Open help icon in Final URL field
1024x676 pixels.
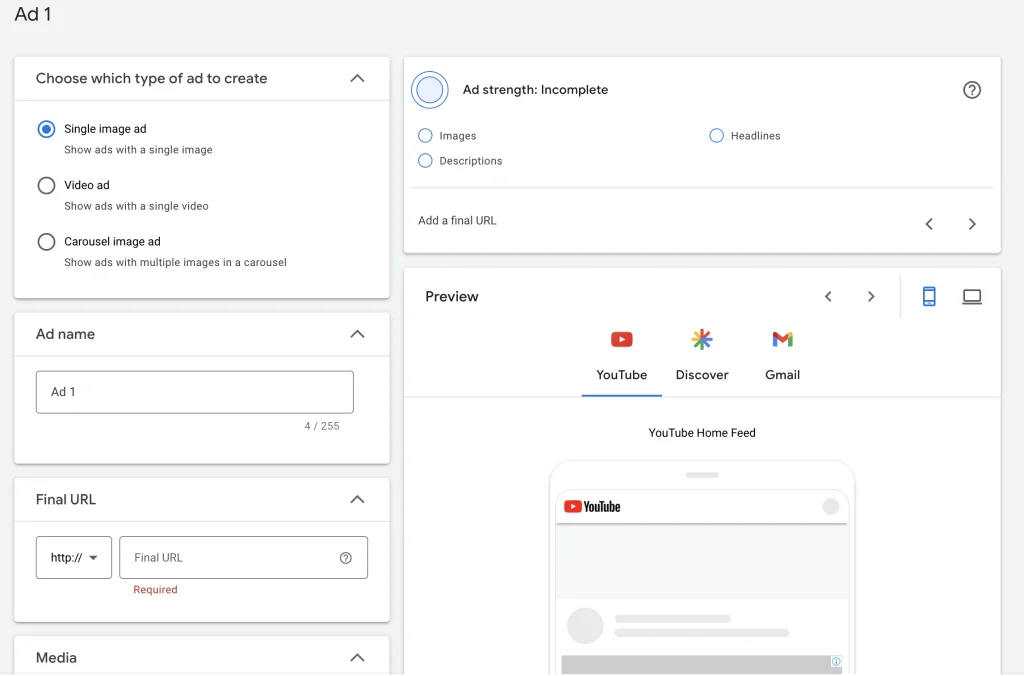coord(345,558)
